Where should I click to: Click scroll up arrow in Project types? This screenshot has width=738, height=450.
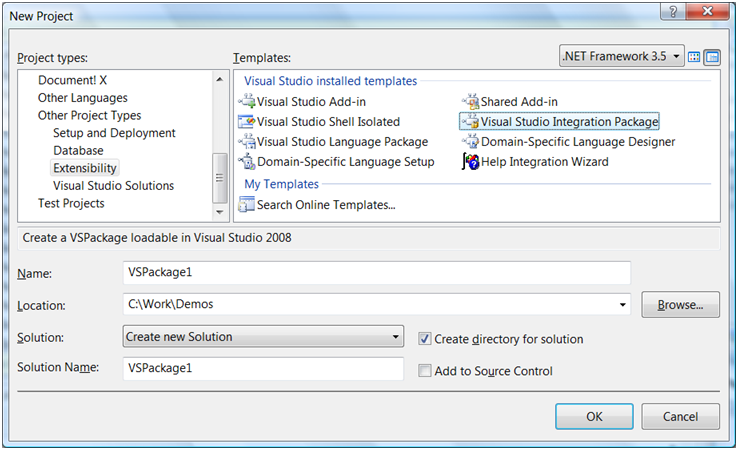click(219, 80)
